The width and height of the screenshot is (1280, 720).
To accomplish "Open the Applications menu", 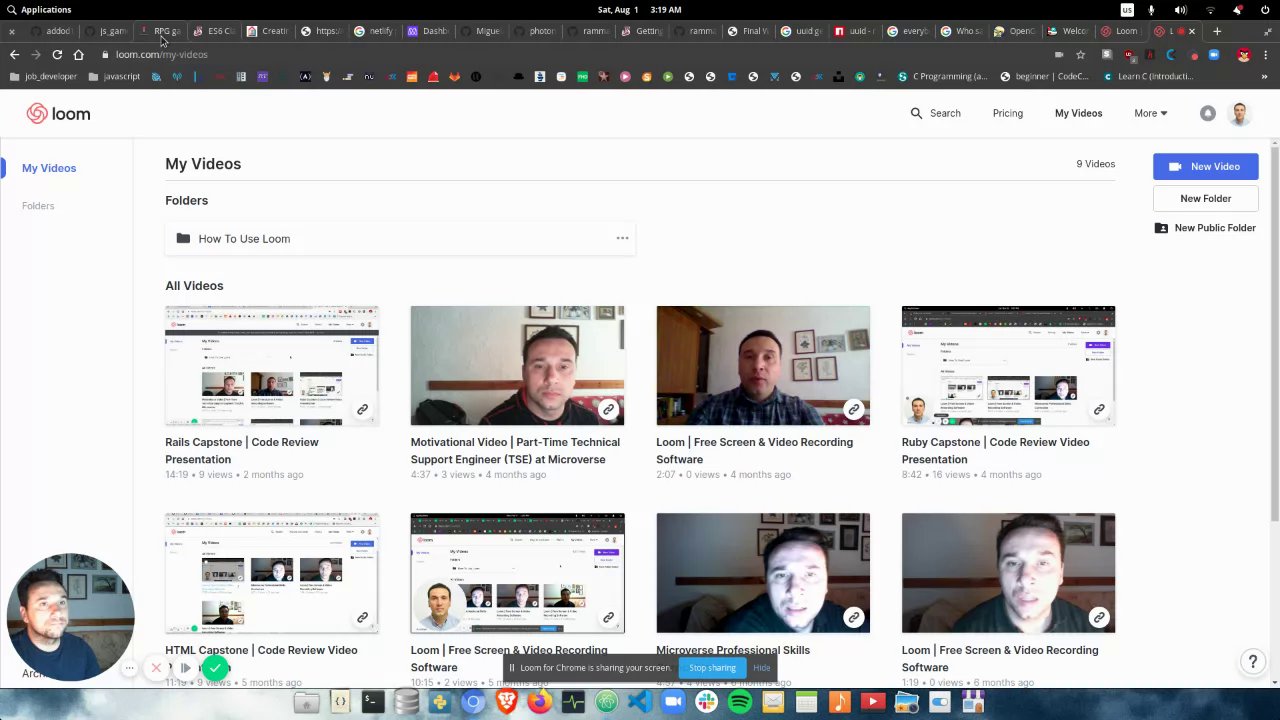I will point(40,9).
